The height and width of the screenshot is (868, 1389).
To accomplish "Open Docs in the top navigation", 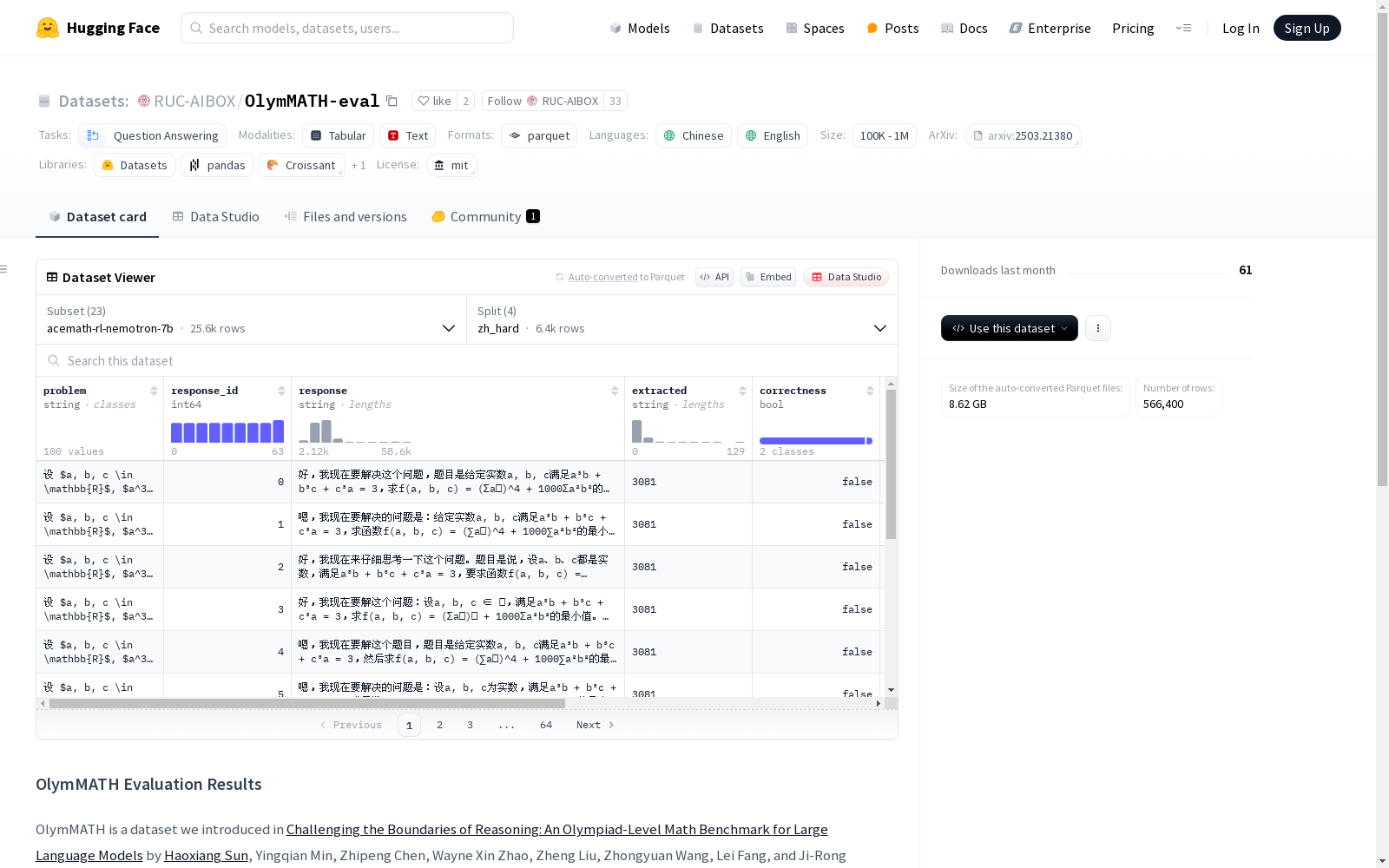I will pyautogui.click(x=964, y=28).
